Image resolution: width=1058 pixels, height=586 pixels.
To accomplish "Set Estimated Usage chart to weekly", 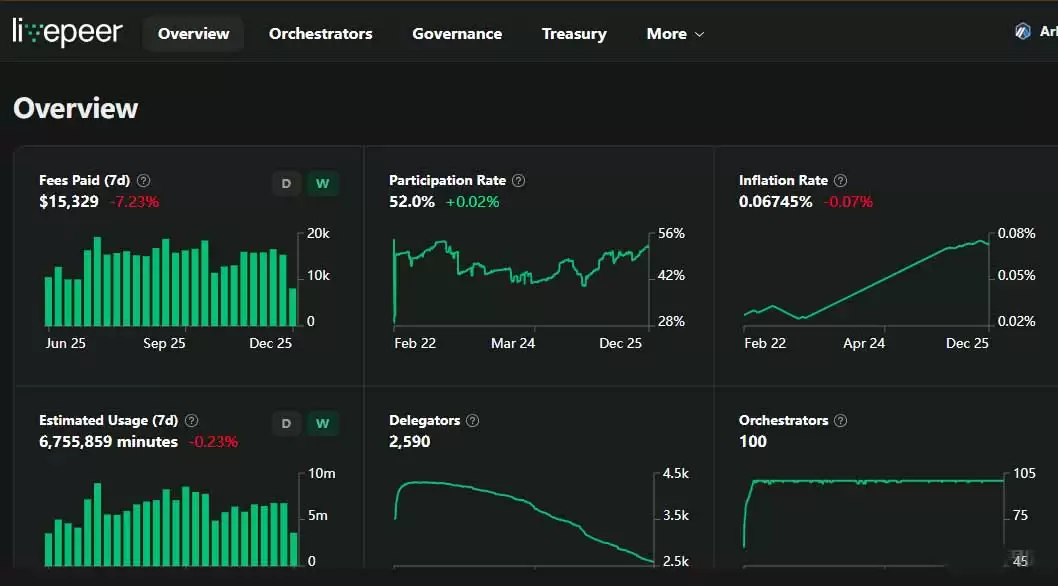I will tap(322, 424).
